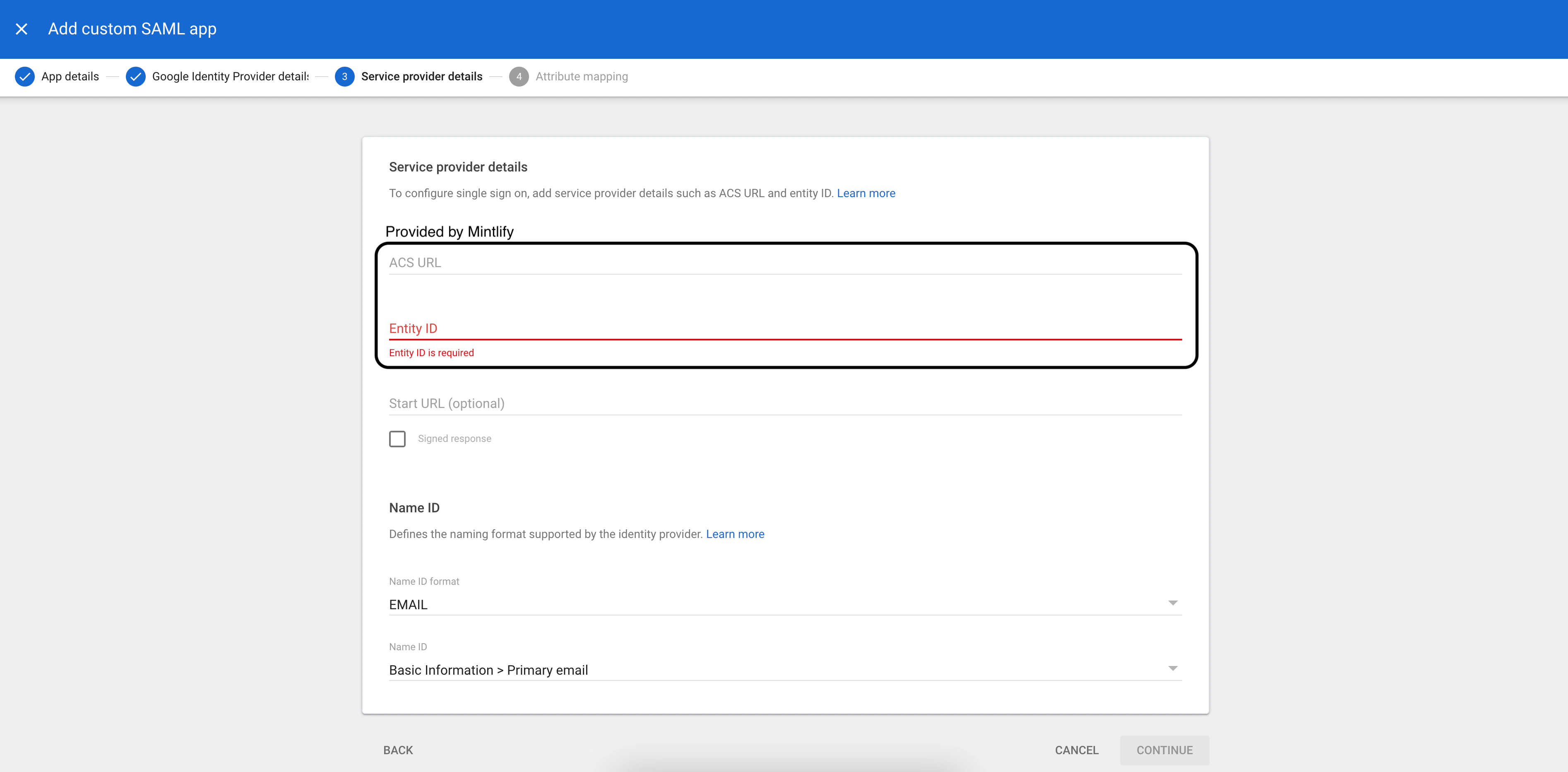
Task: Click the ACS URL input field
Action: [x=784, y=263]
